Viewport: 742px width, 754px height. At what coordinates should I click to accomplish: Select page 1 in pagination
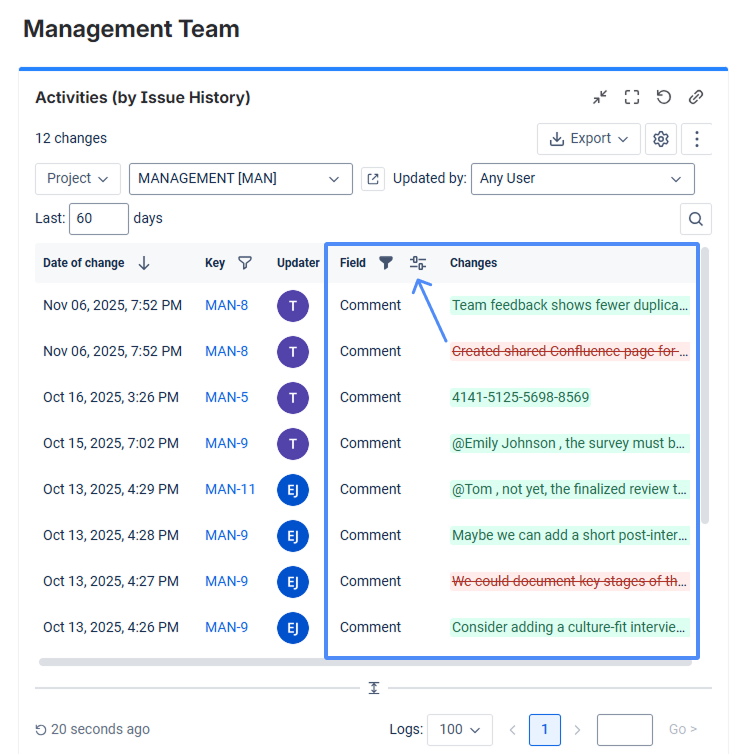544,730
